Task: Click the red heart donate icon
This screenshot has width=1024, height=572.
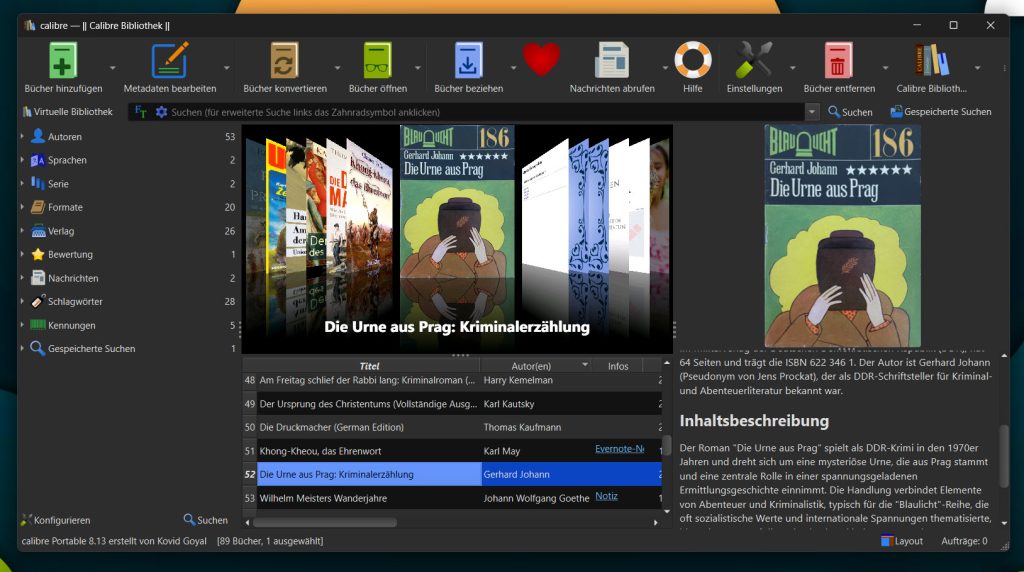Action: (541, 60)
